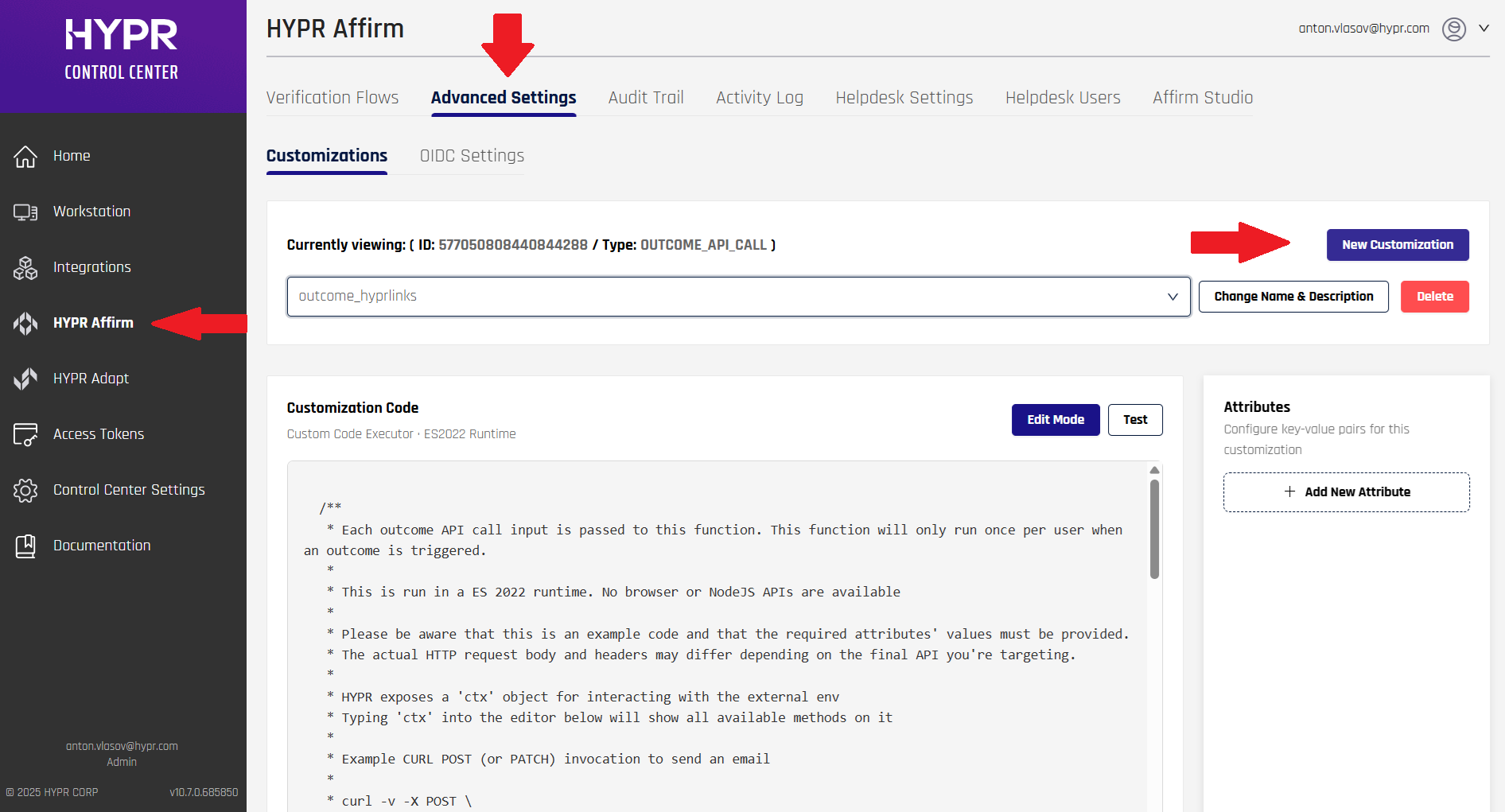1505x812 pixels.
Task: Click the code editor scroll-up arrow
Action: pos(1154,470)
